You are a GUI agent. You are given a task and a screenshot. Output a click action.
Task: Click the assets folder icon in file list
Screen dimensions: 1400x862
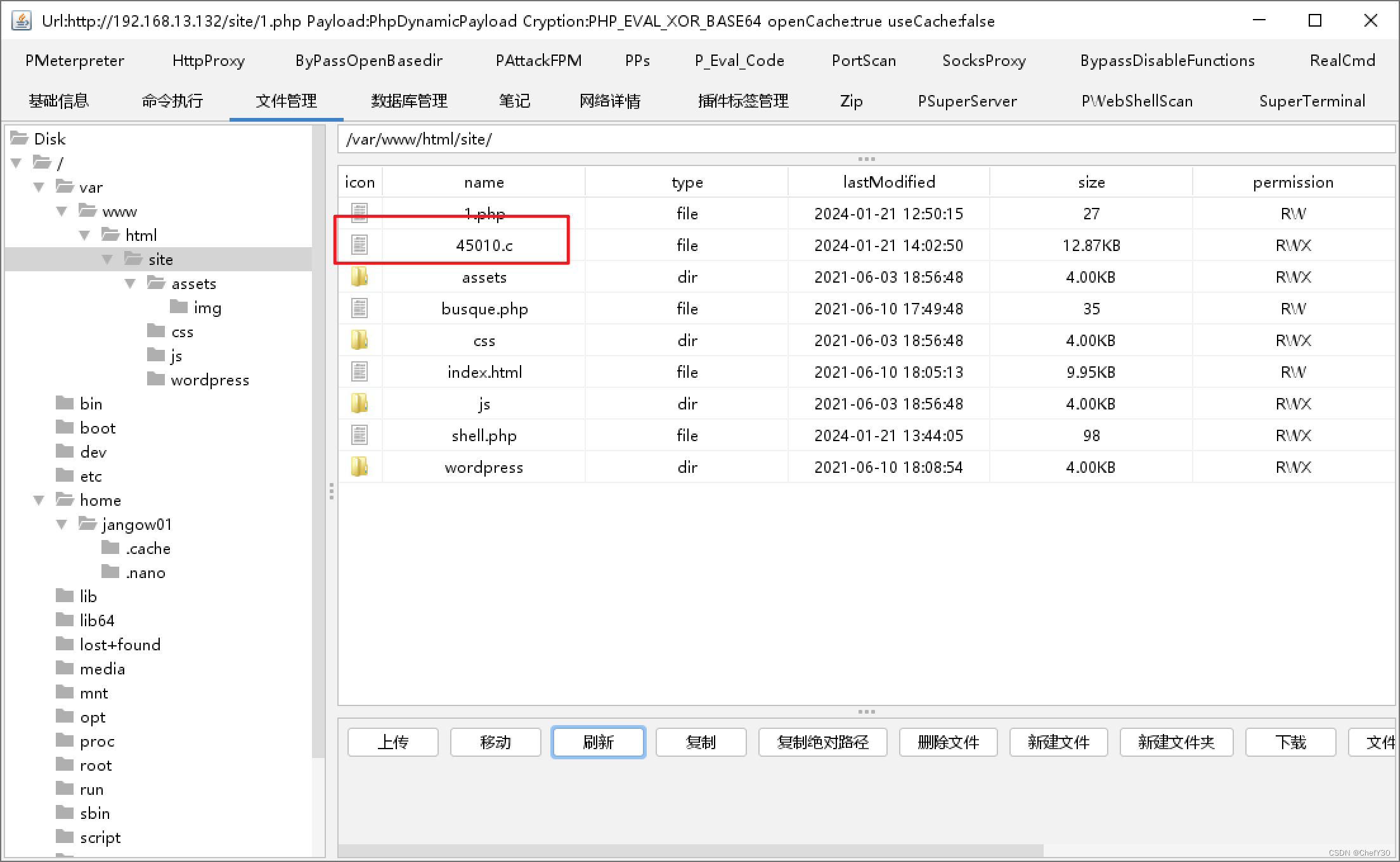point(360,276)
